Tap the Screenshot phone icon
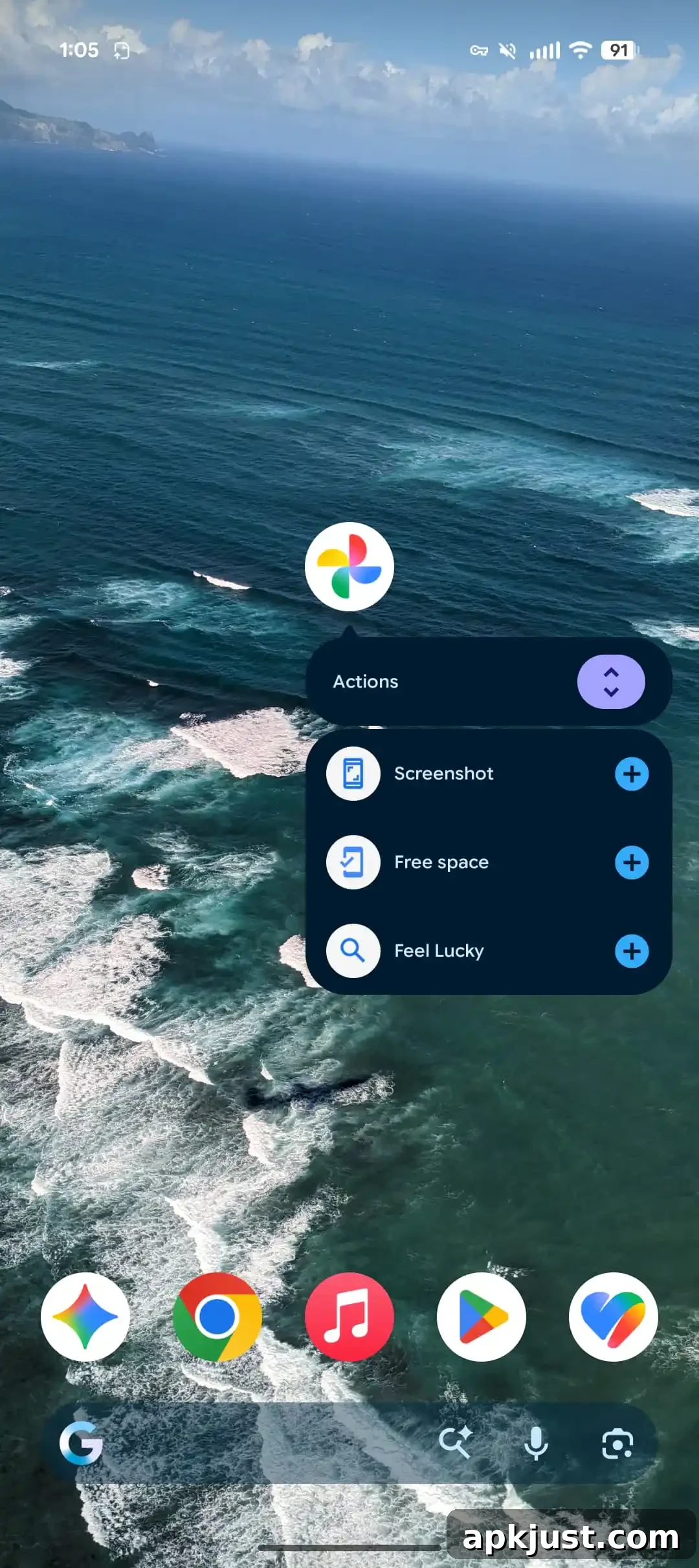 (x=353, y=774)
